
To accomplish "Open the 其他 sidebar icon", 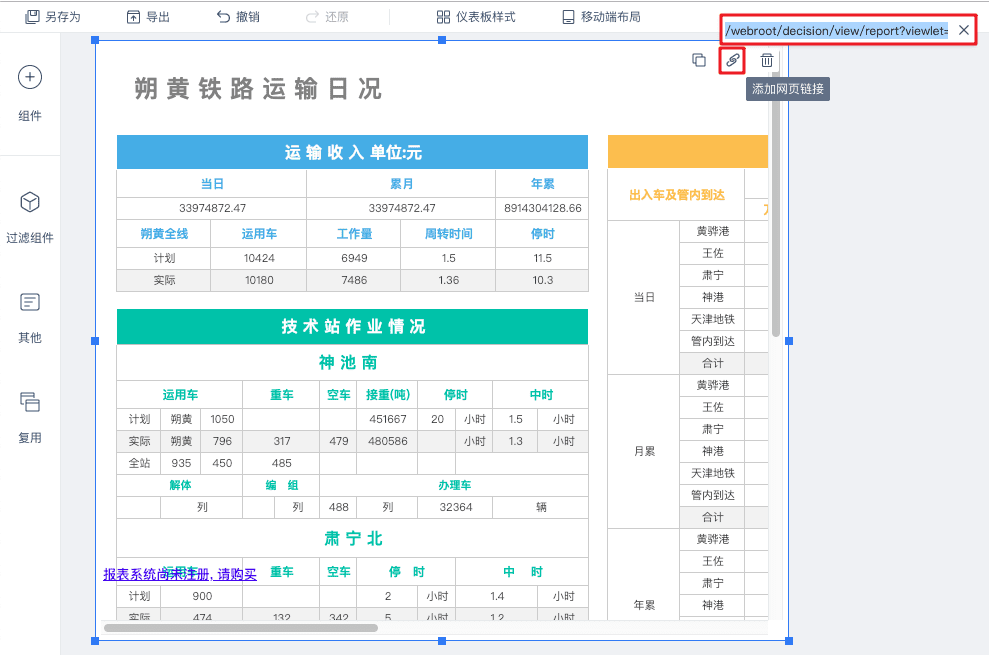I will 30,302.
